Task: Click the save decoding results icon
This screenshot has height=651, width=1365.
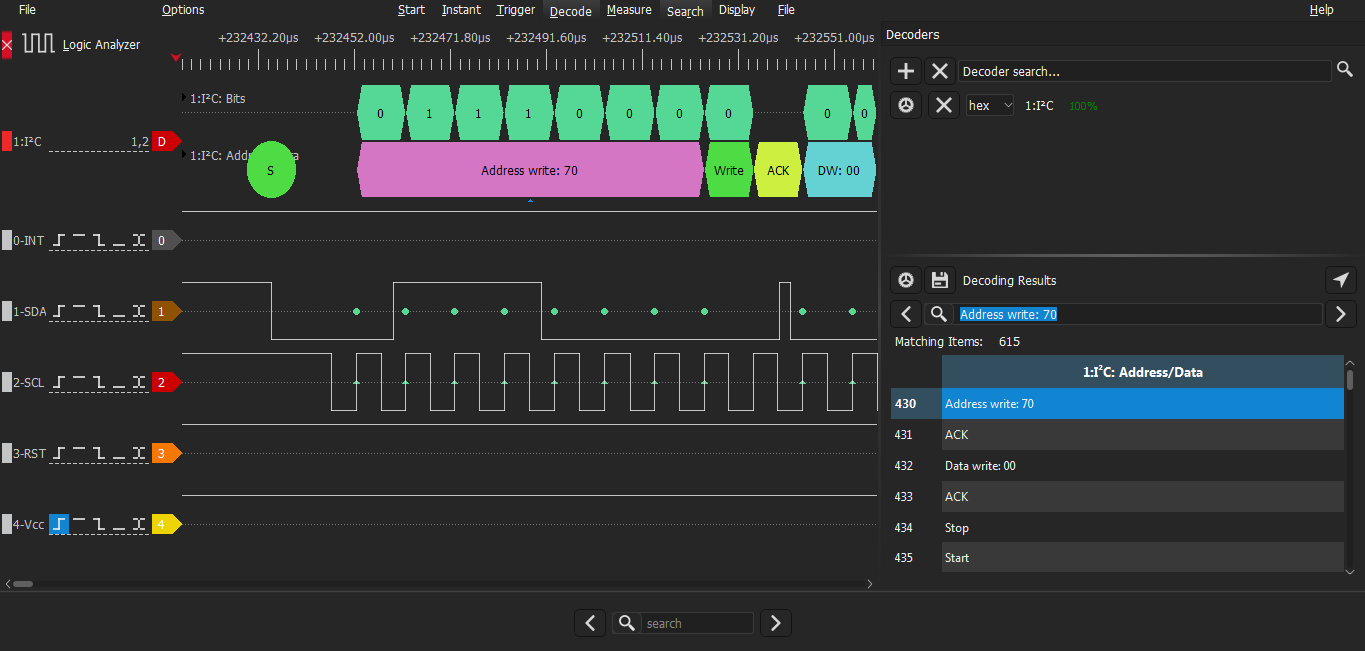Action: (939, 280)
